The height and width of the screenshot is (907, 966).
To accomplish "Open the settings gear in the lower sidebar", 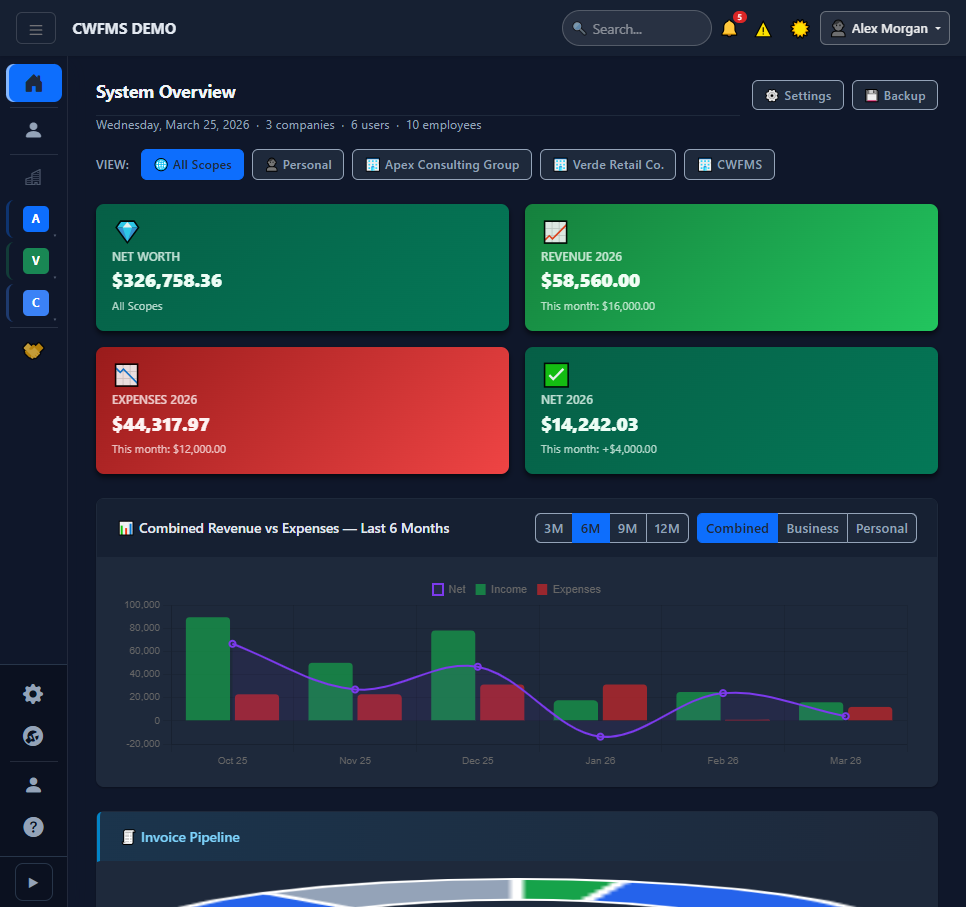I will pyautogui.click(x=33, y=693).
